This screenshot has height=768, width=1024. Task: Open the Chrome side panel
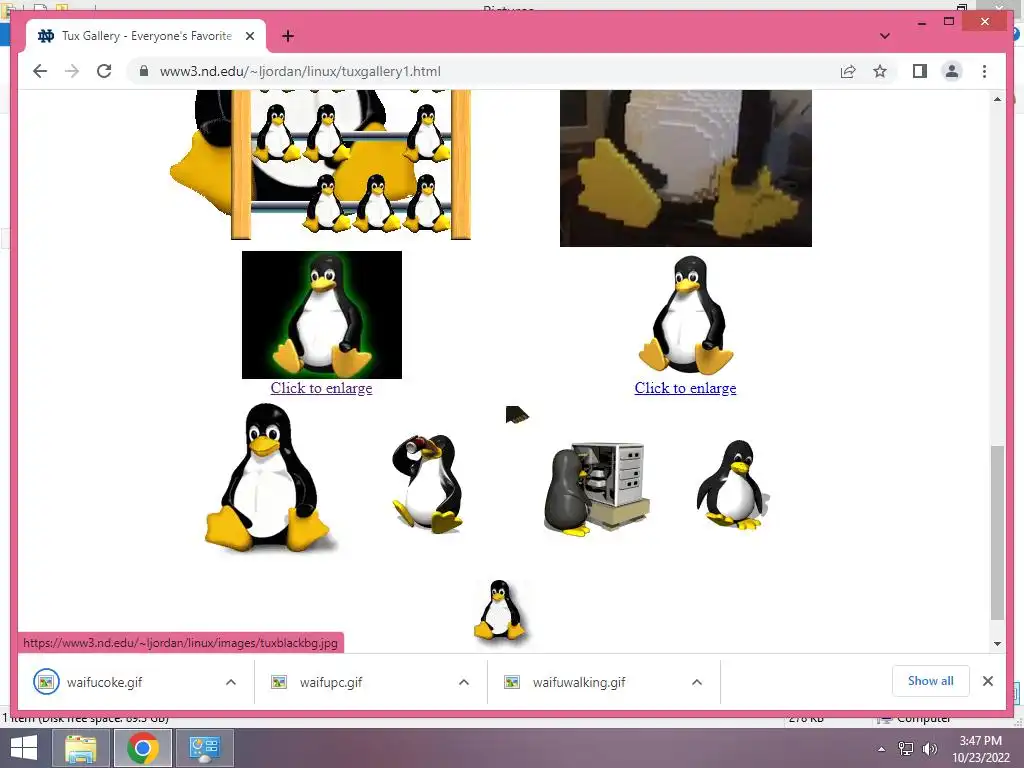click(920, 71)
